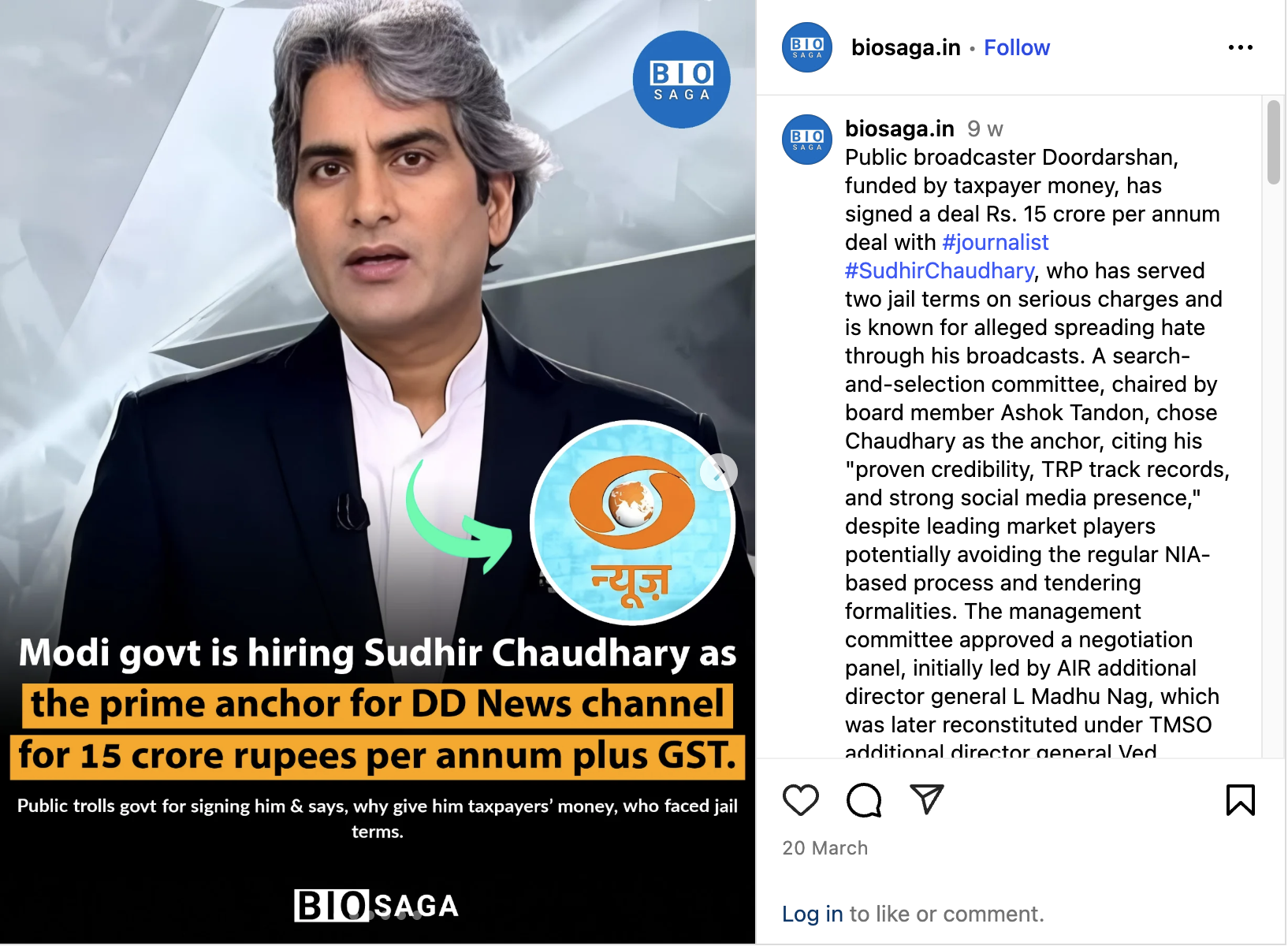1288x946 pixels.
Task: Open biosaga.in avatar beside the caption
Action: (x=806, y=140)
